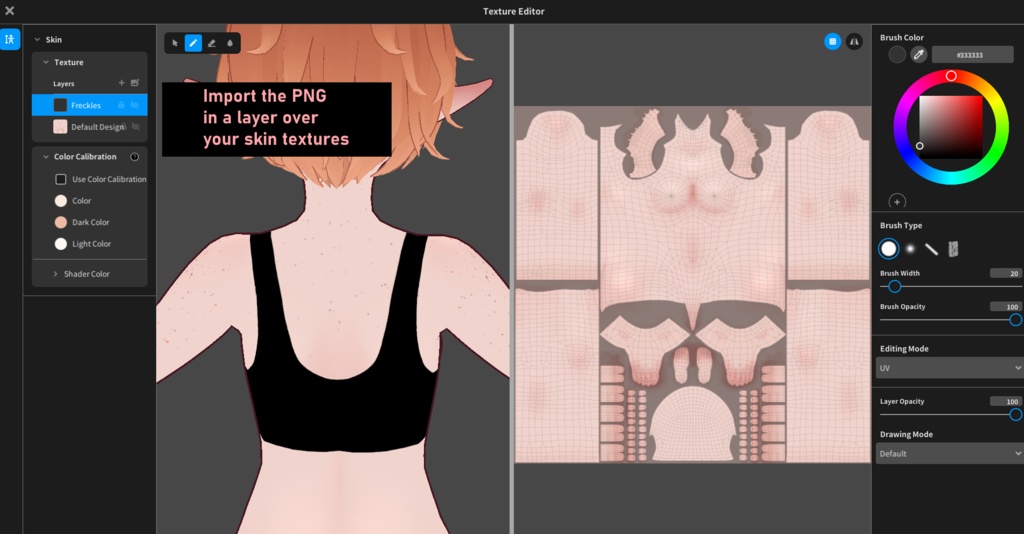Select the eraser tool
Screen dimensions: 1024x534
point(212,43)
